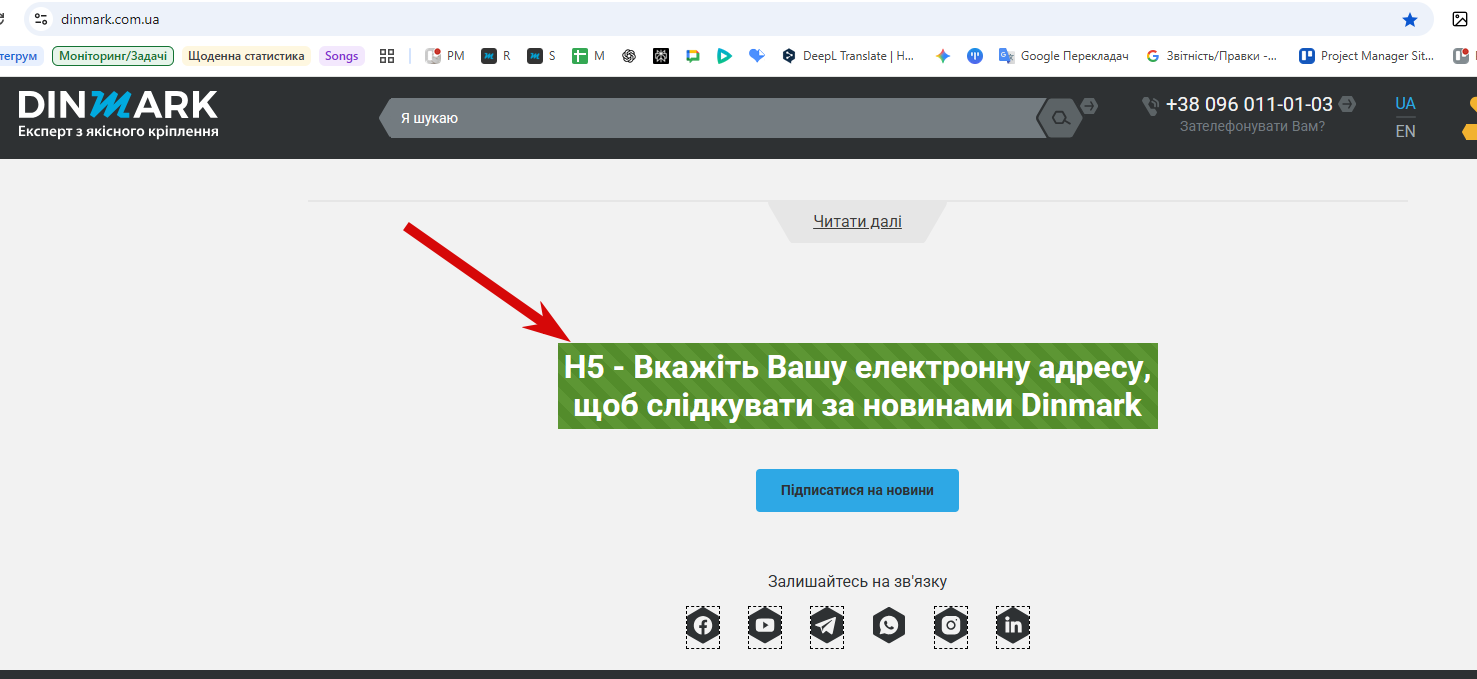Viewport: 1477px width, 679px height.
Task: Switch site language to EN
Action: 1405,131
